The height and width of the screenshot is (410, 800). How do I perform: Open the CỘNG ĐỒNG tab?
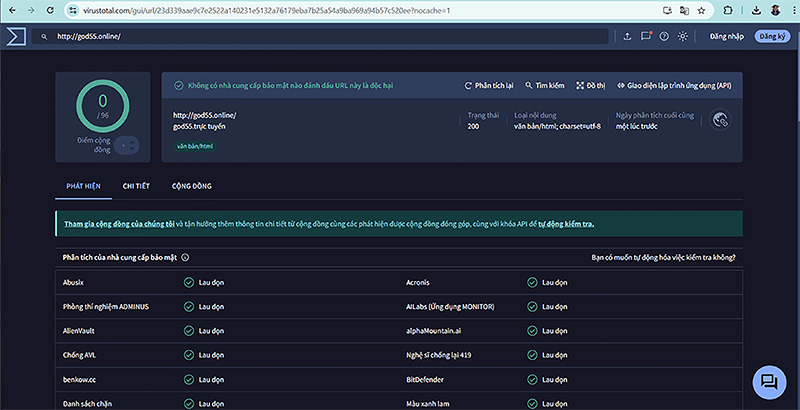coord(191,186)
